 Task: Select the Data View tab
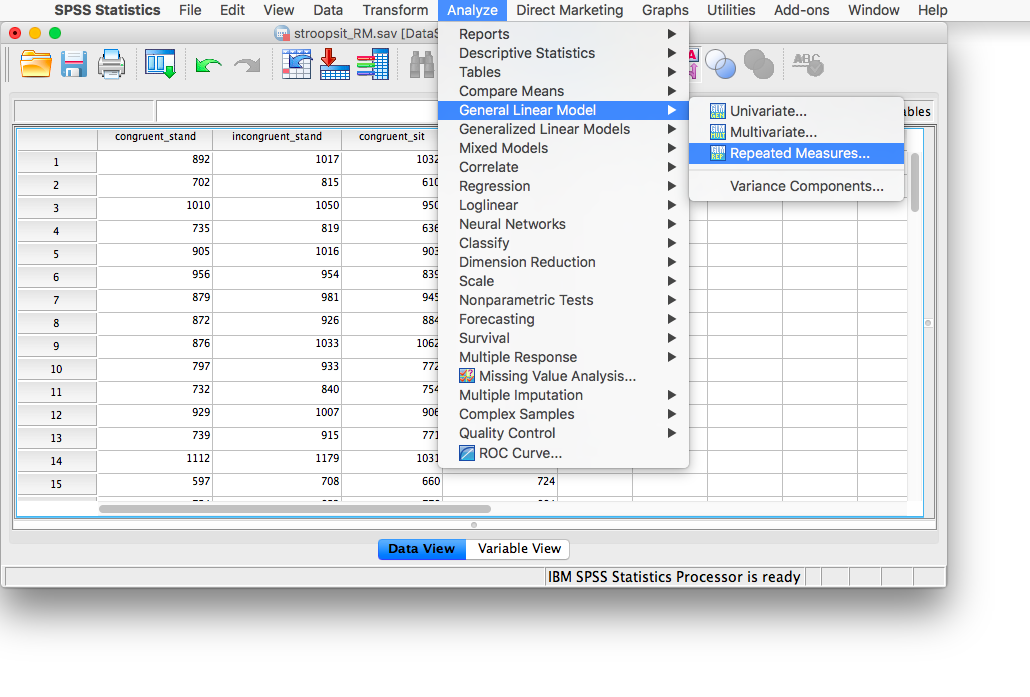point(422,549)
